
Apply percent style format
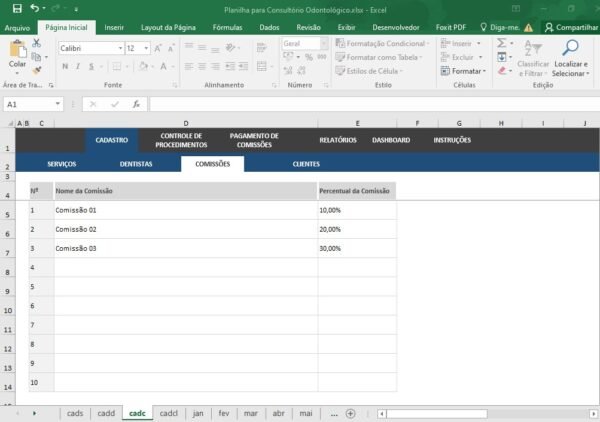pyautogui.click(x=309, y=57)
